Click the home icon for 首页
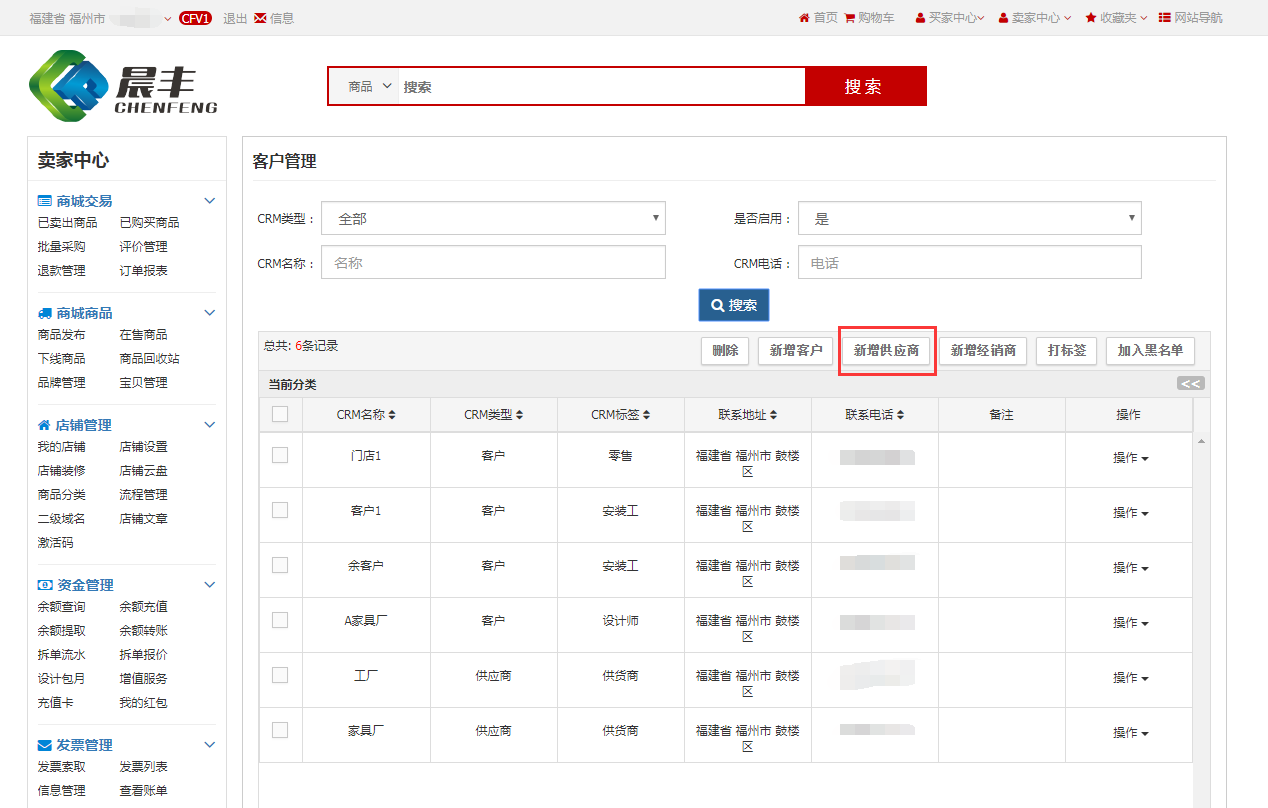The image size is (1268, 808). (x=804, y=18)
